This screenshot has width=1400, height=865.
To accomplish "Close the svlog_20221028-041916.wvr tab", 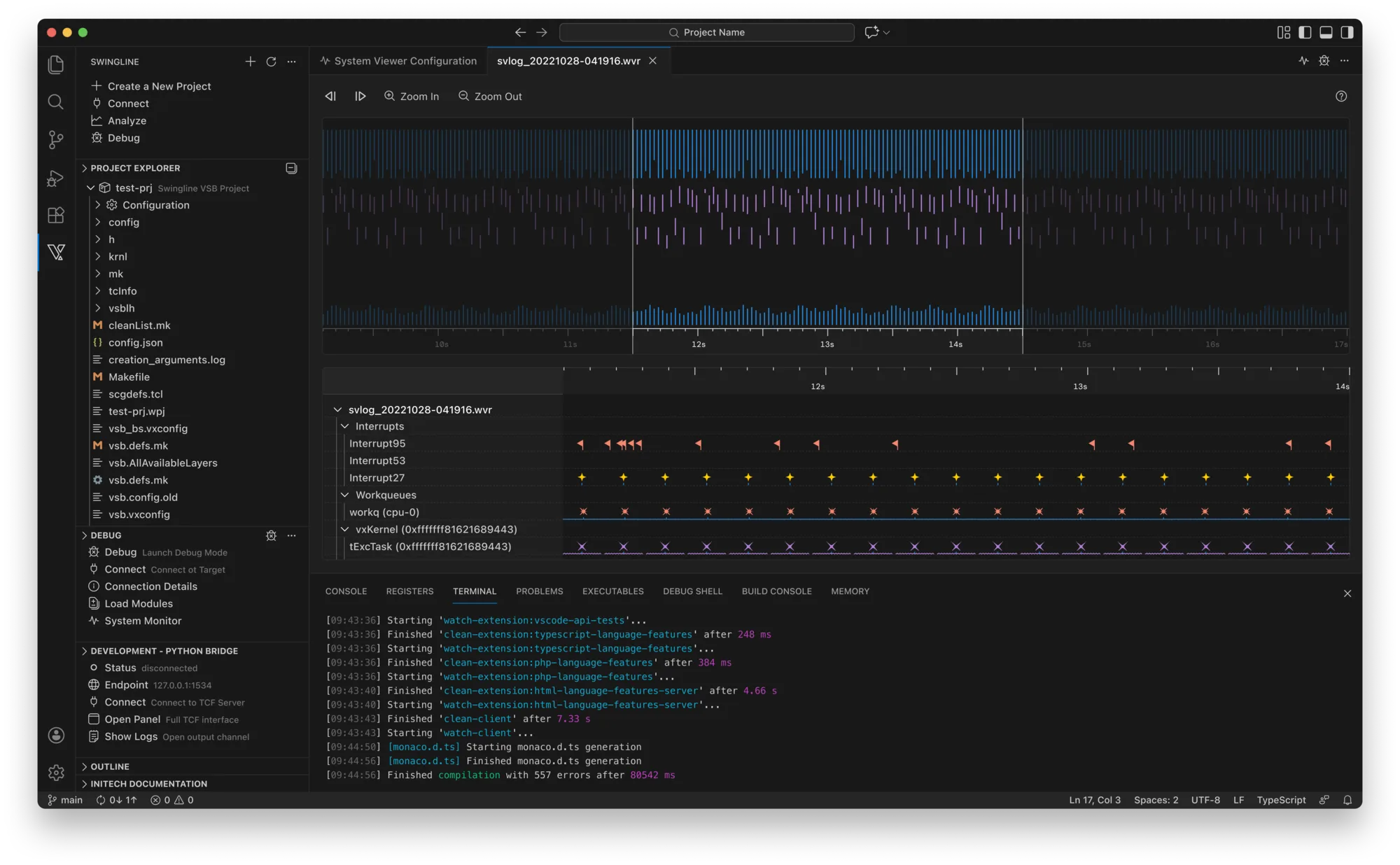I will (x=652, y=61).
